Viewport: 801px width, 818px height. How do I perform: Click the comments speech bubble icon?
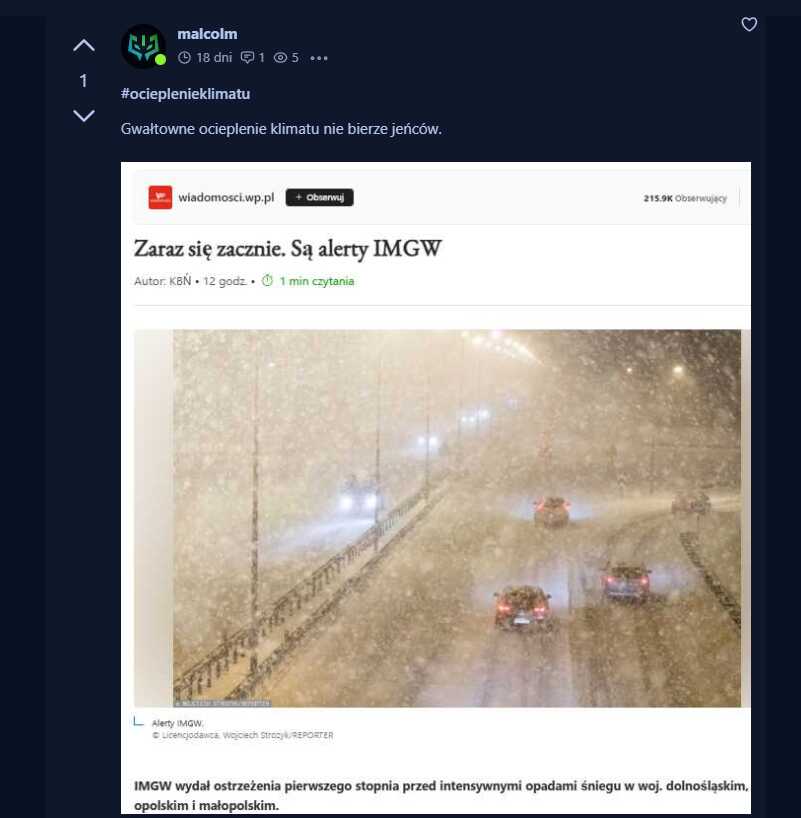click(247, 57)
